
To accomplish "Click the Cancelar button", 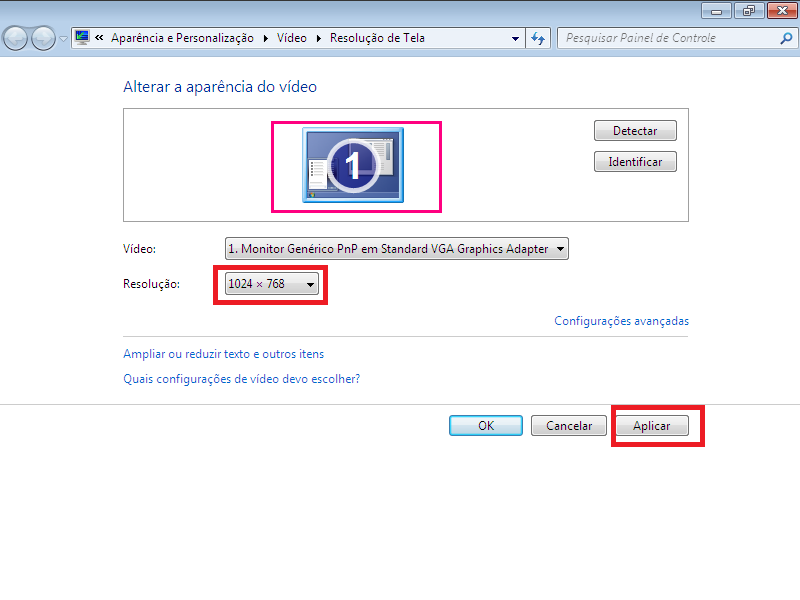I will pyautogui.click(x=569, y=426).
